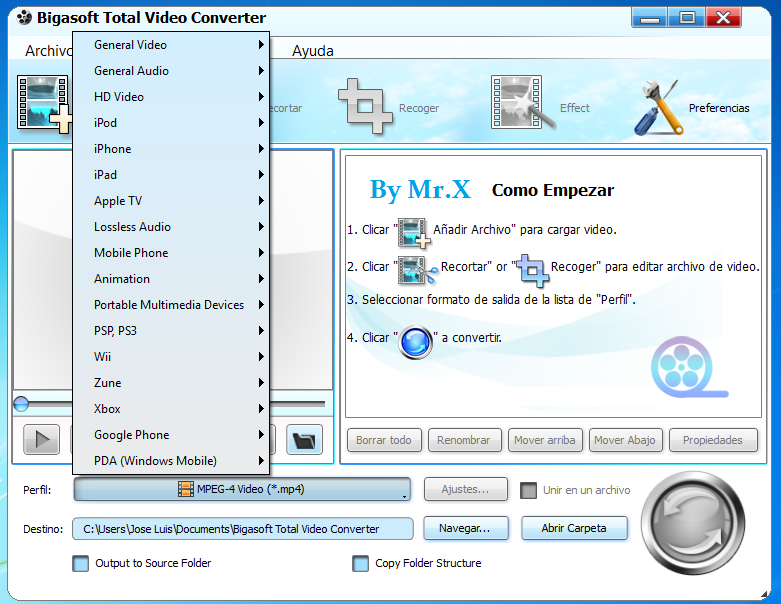Screen dimensions: 781x604
Task: Click the Preferencias label
Action: pyautogui.click(x=719, y=108)
